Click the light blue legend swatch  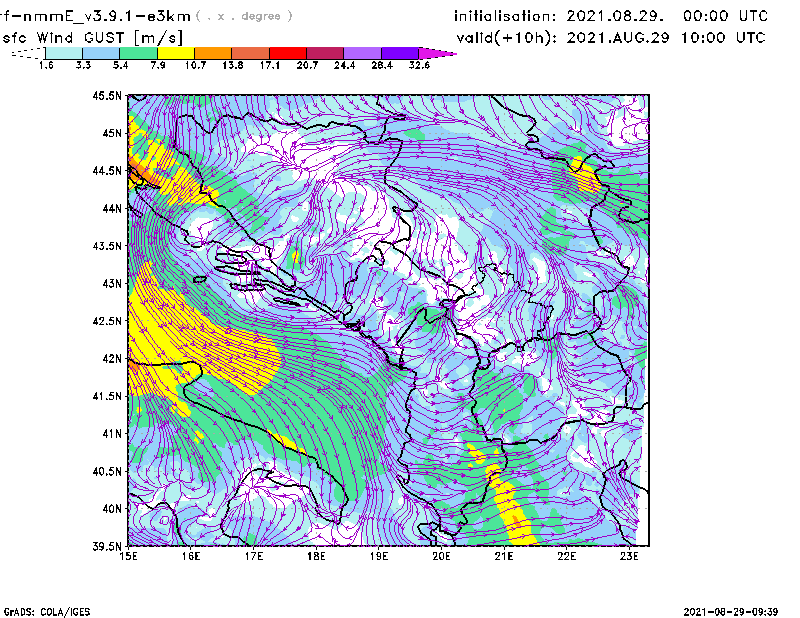(x=101, y=54)
